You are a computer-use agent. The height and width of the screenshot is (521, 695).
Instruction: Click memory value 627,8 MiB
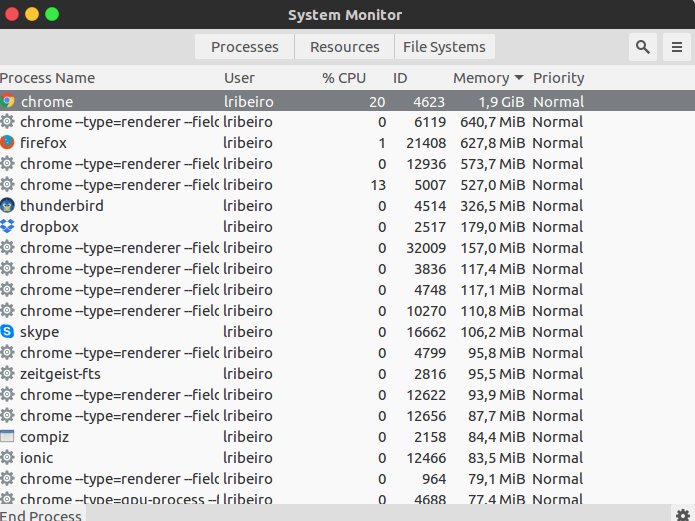pyautogui.click(x=492, y=143)
